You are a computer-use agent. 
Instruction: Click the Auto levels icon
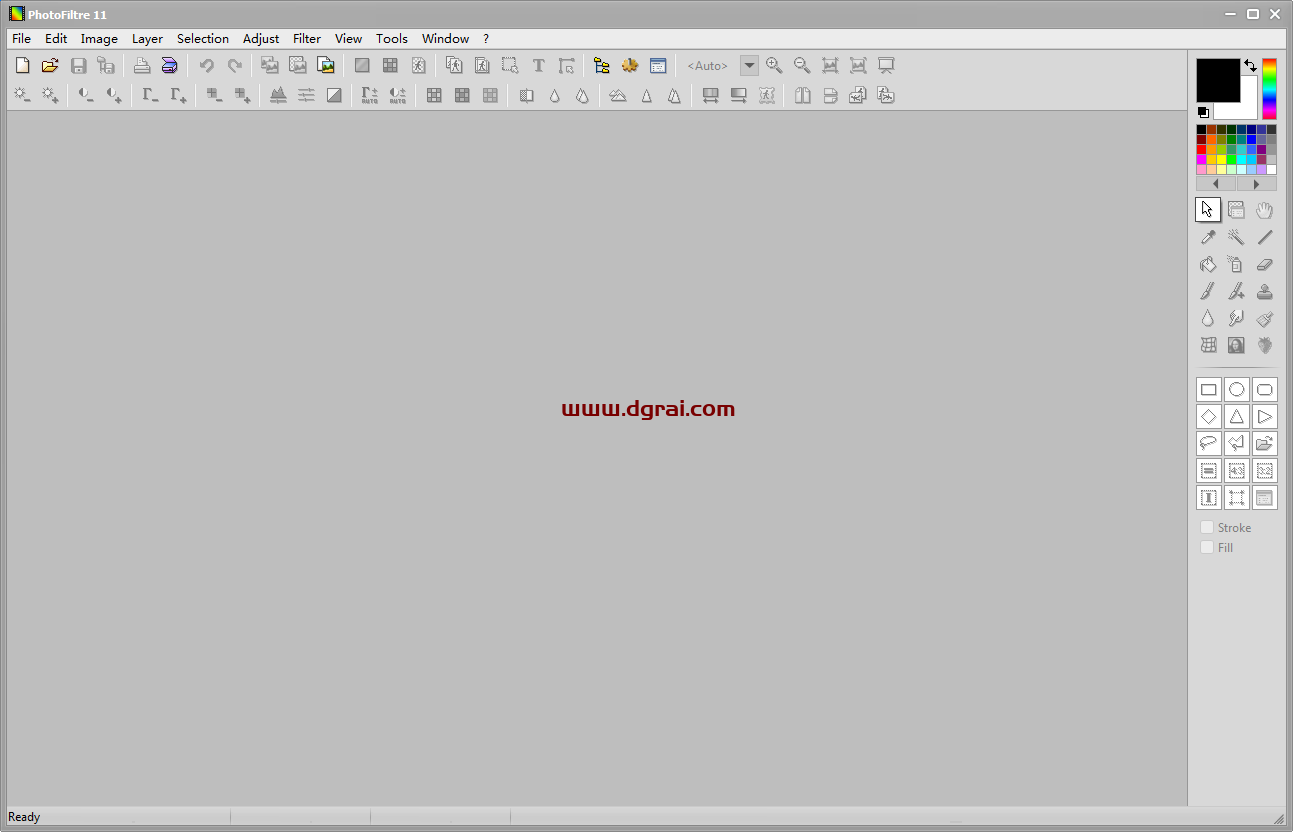pyautogui.click(x=370, y=96)
